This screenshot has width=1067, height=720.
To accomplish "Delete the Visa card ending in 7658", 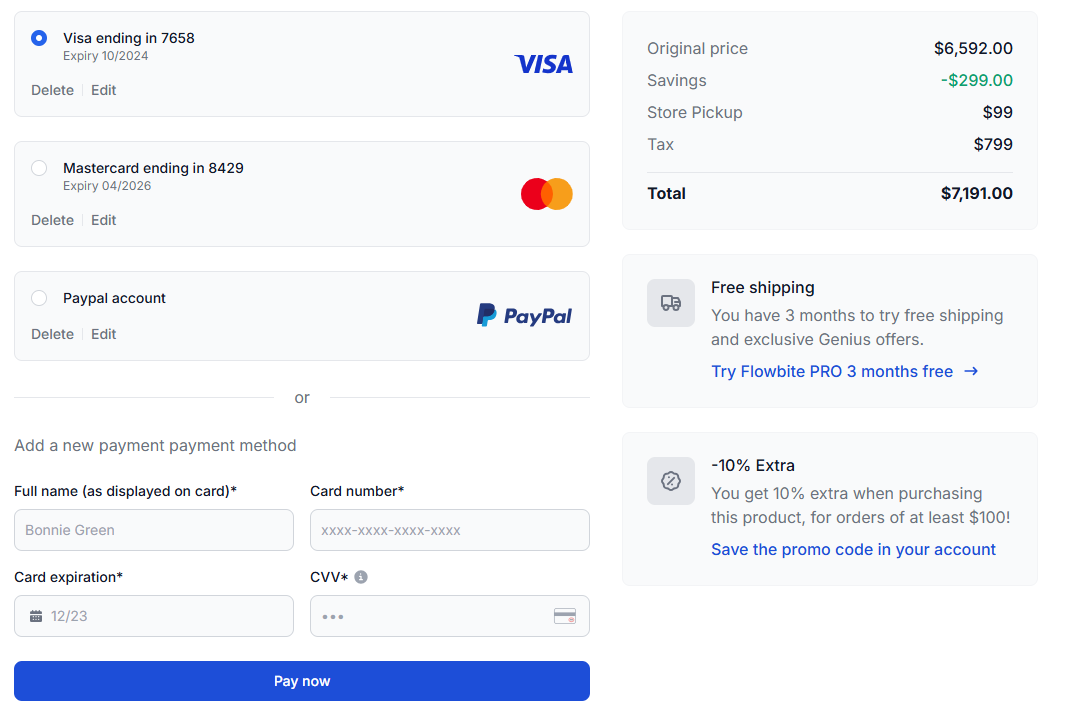I will coord(52,90).
